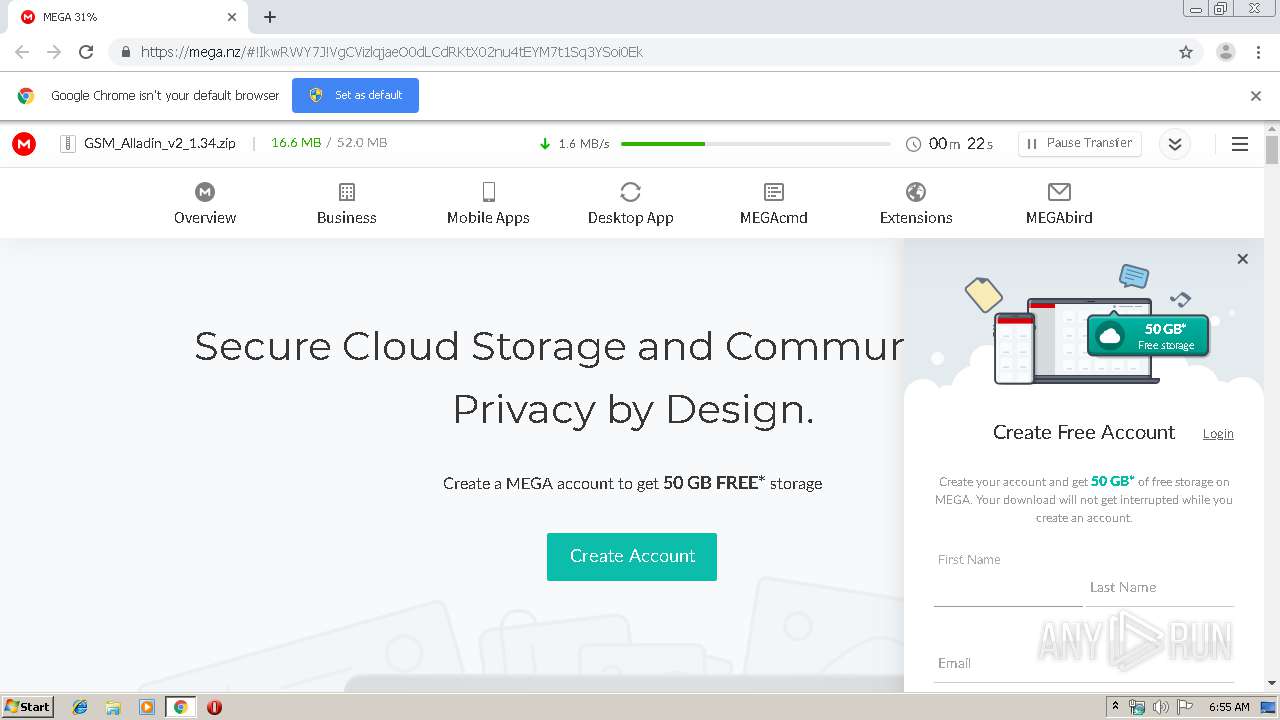Click the 16.6 MB downloaded size text

tap(296, 143)
